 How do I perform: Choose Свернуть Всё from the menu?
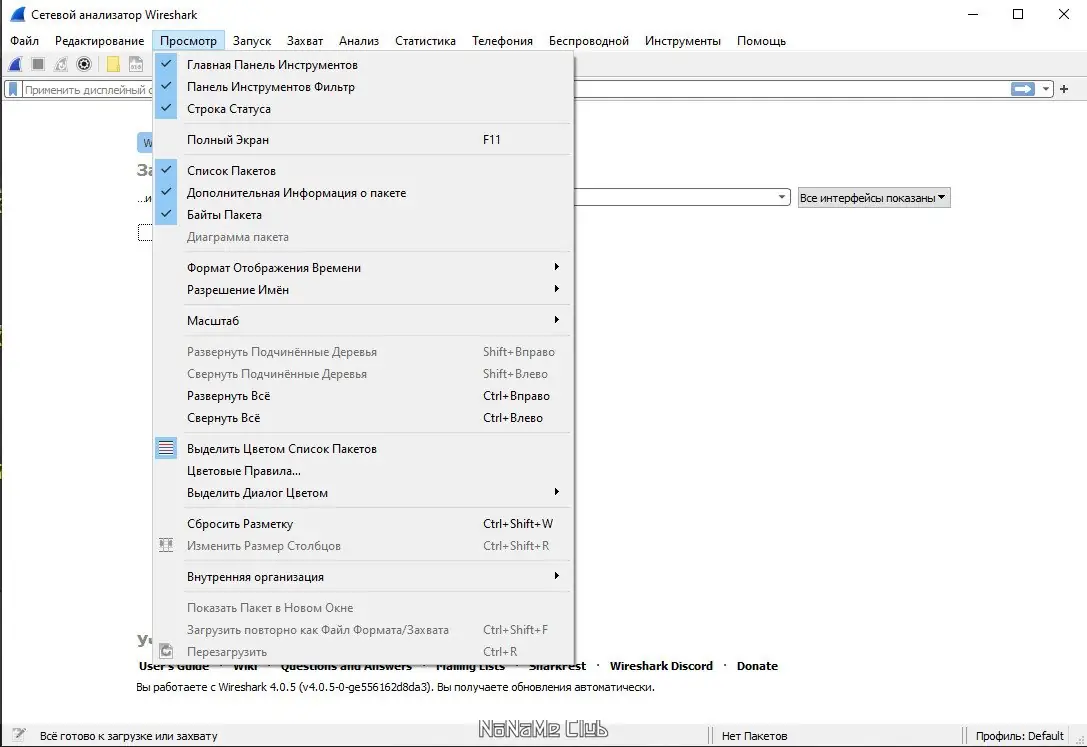pos(364,418)
